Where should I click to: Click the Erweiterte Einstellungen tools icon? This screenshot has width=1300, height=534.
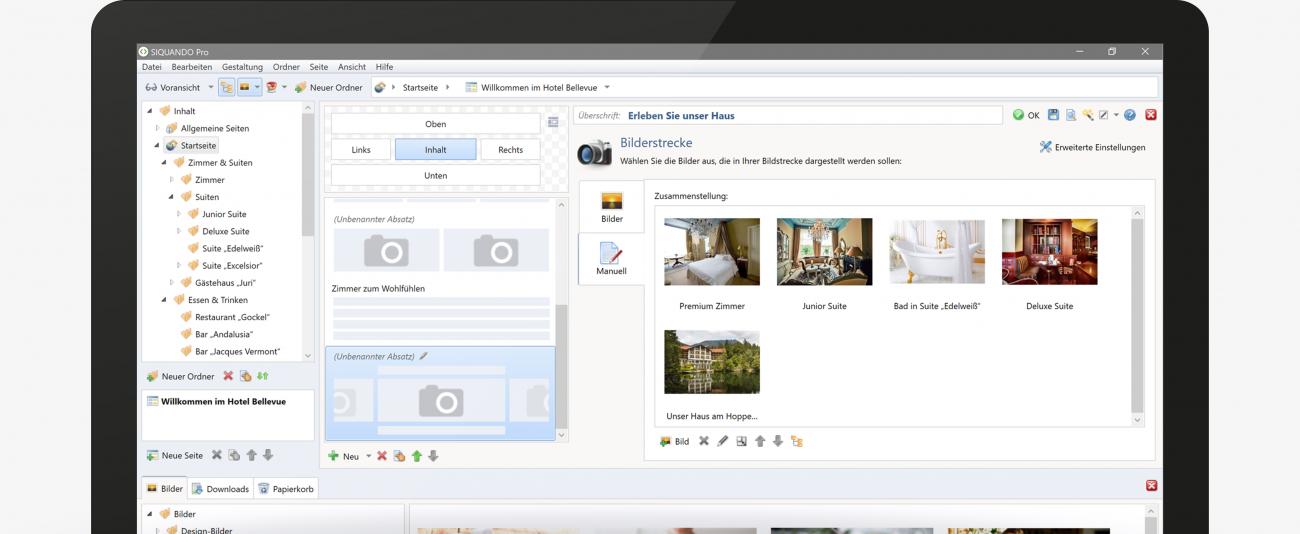[x=1046, y=147]
